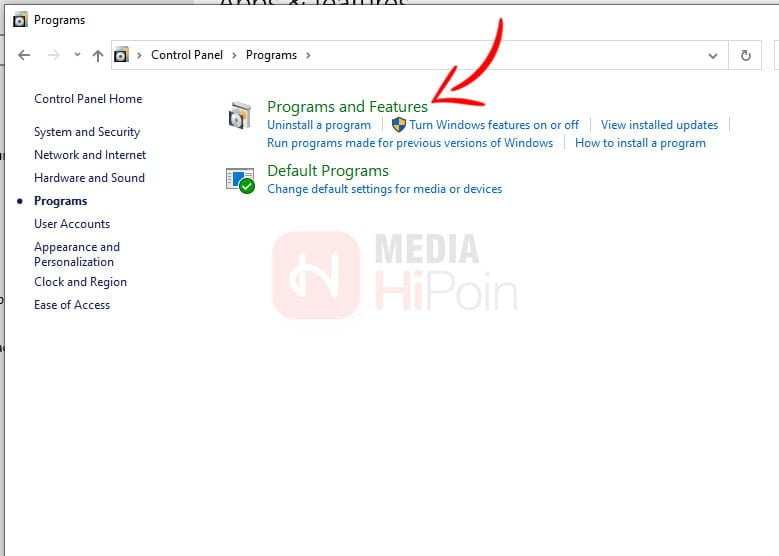The height and width of the screenshot is (556, 779).
Task: Select Programs in the left sidebar
Action: pyautogui.click(x=61, y=201)
